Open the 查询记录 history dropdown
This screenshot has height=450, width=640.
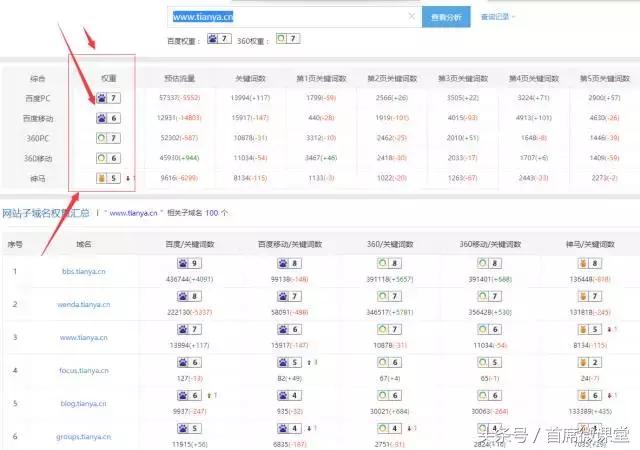coord(498,17)
